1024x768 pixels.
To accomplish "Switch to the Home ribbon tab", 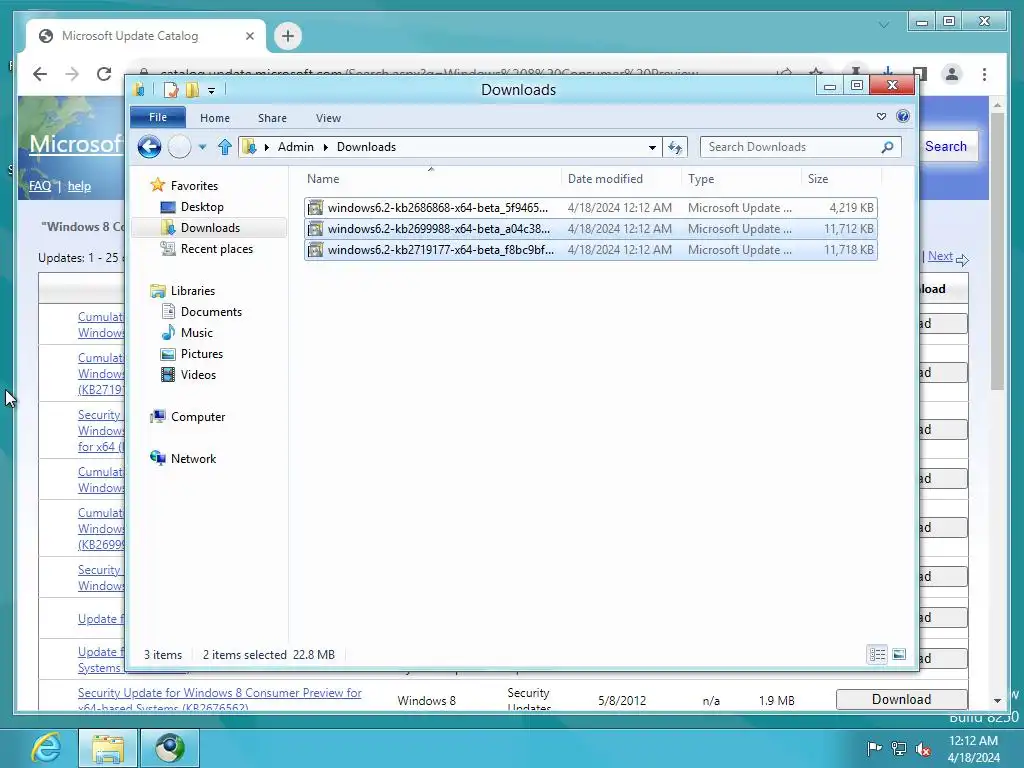I will [215, 118].
